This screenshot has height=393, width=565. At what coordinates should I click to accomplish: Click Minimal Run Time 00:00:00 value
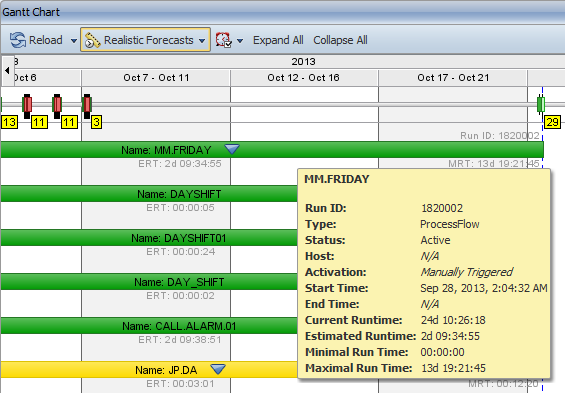442,352
